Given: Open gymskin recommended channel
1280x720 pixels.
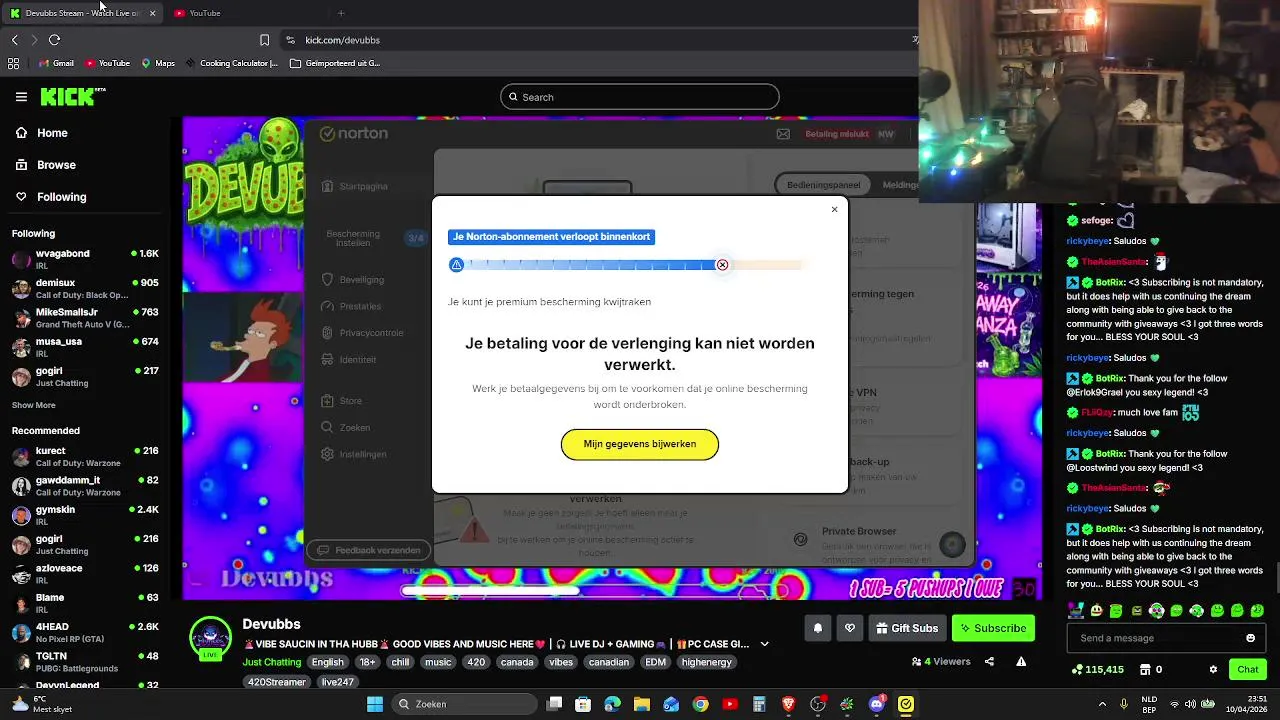Looking at the screenshot, I should pos(85,515).
